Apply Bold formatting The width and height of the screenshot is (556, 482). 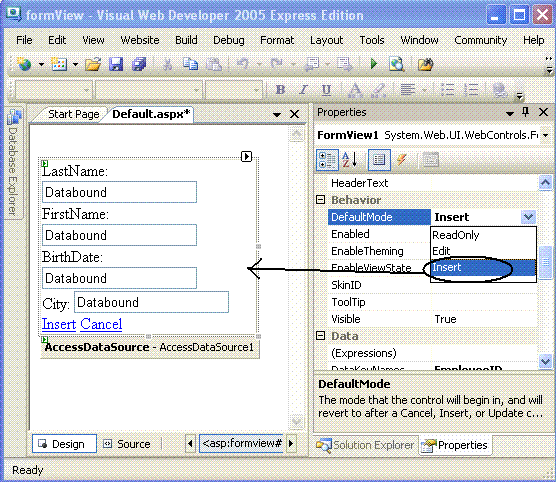[x=280, y=90]
